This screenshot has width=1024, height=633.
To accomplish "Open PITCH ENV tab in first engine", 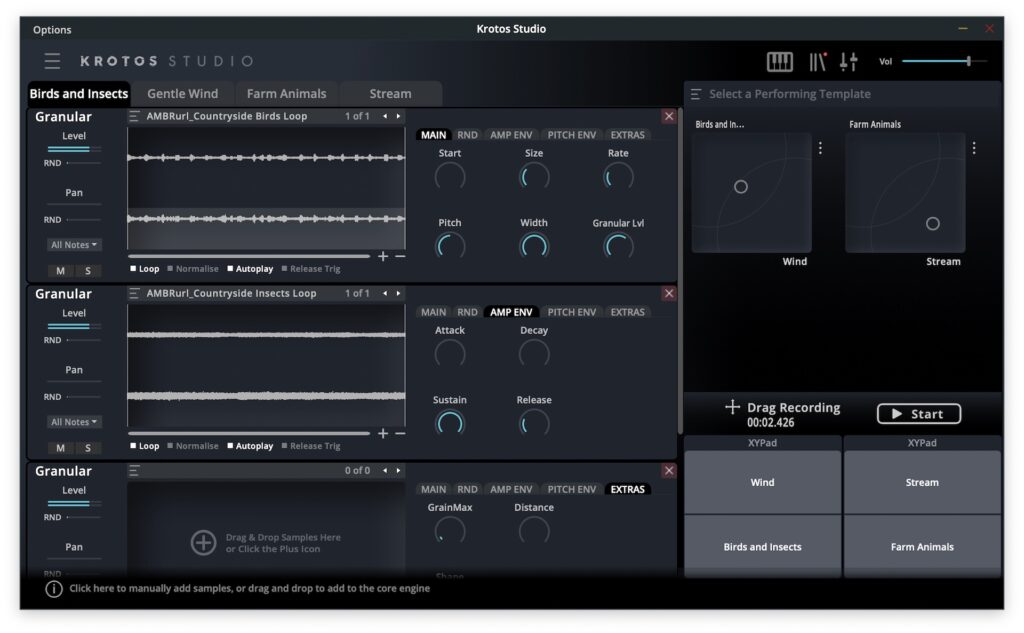I will [x=572, y=135].
